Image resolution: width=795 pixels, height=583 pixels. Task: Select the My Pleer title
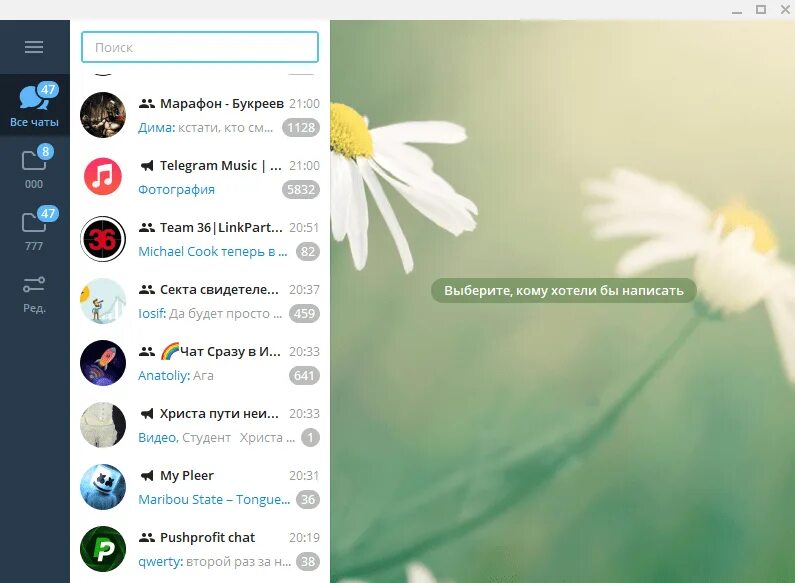(x=187, y=476)
